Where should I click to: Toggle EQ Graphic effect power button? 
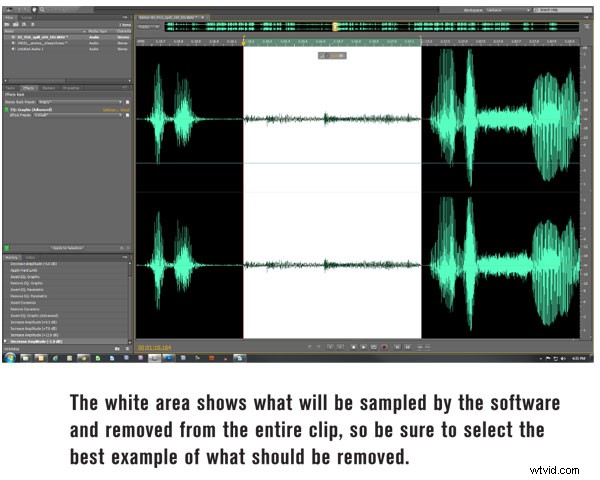[x=6, y=110]
